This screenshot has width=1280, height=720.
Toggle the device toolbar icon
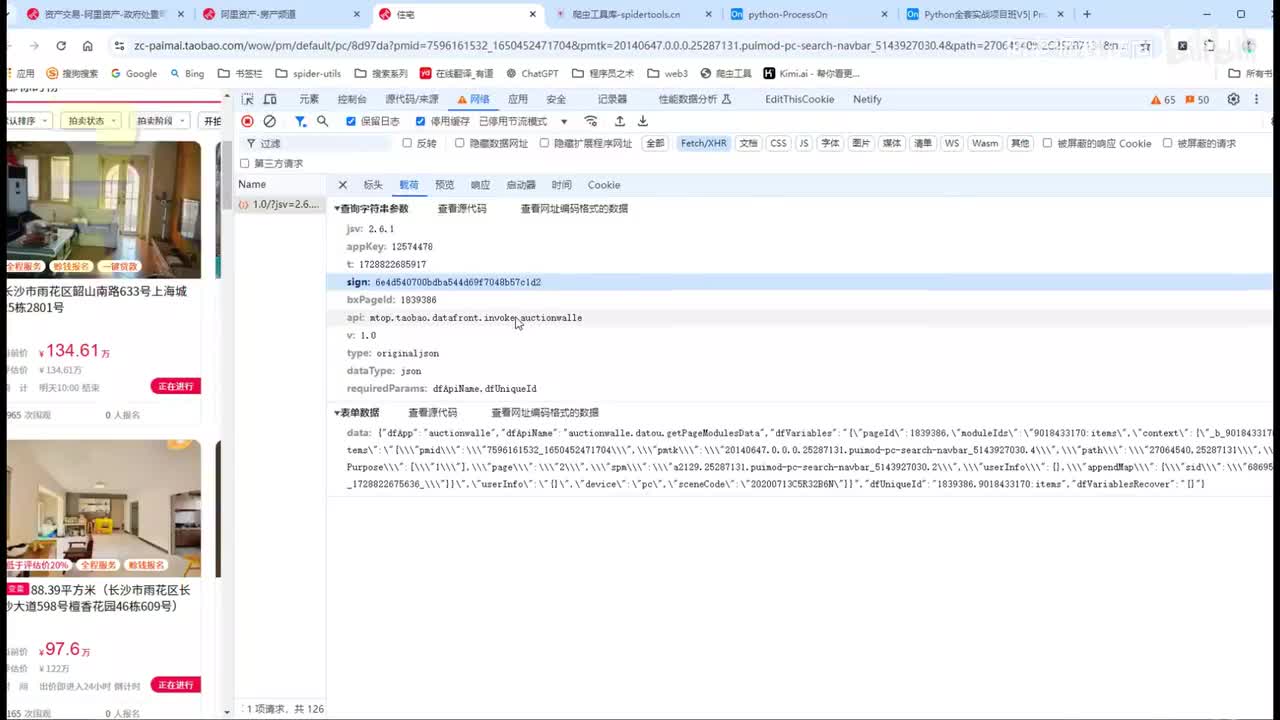[x=270, y=99]
